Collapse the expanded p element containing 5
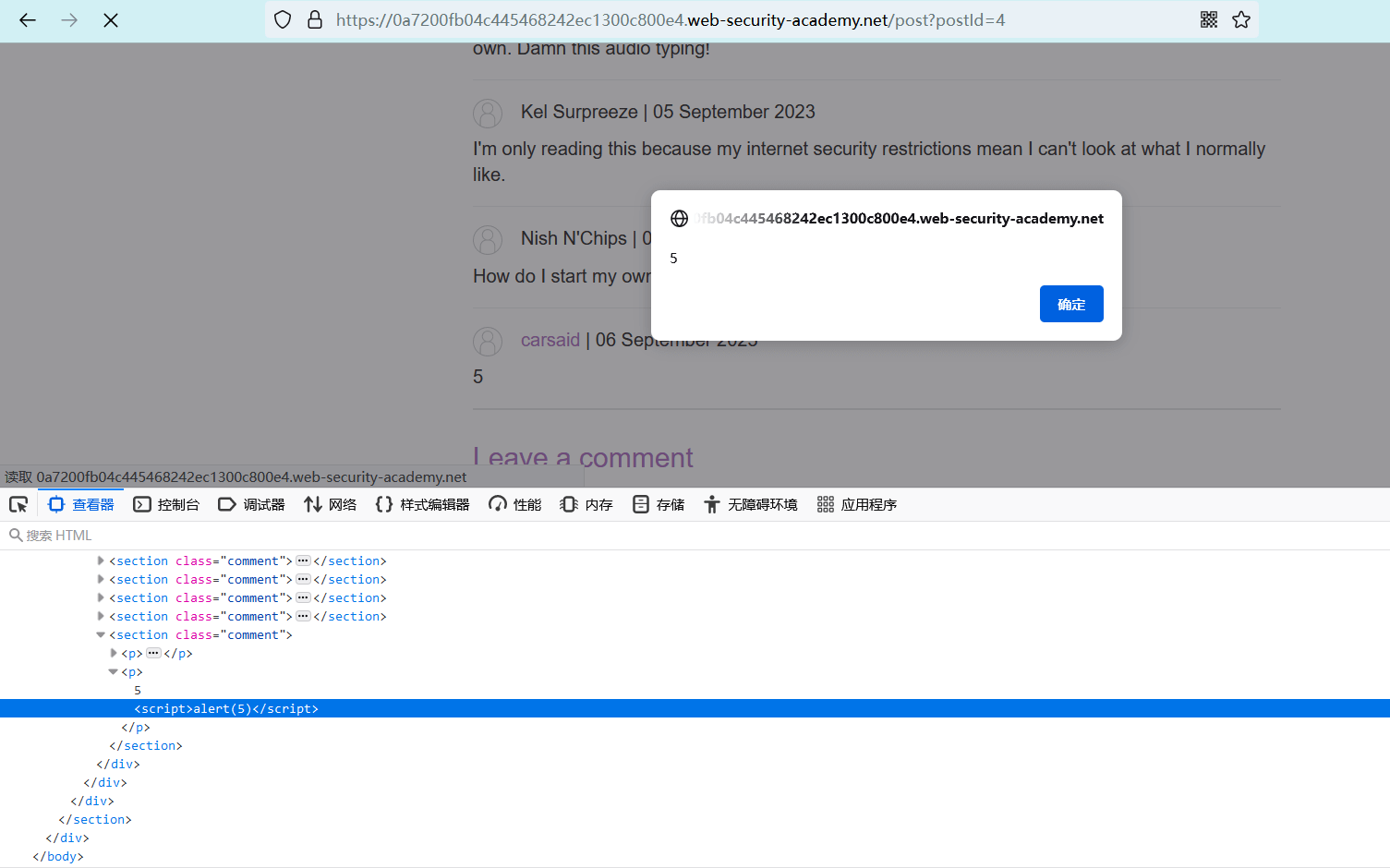This screenshot has height=868, width=1390. (114, 672)
